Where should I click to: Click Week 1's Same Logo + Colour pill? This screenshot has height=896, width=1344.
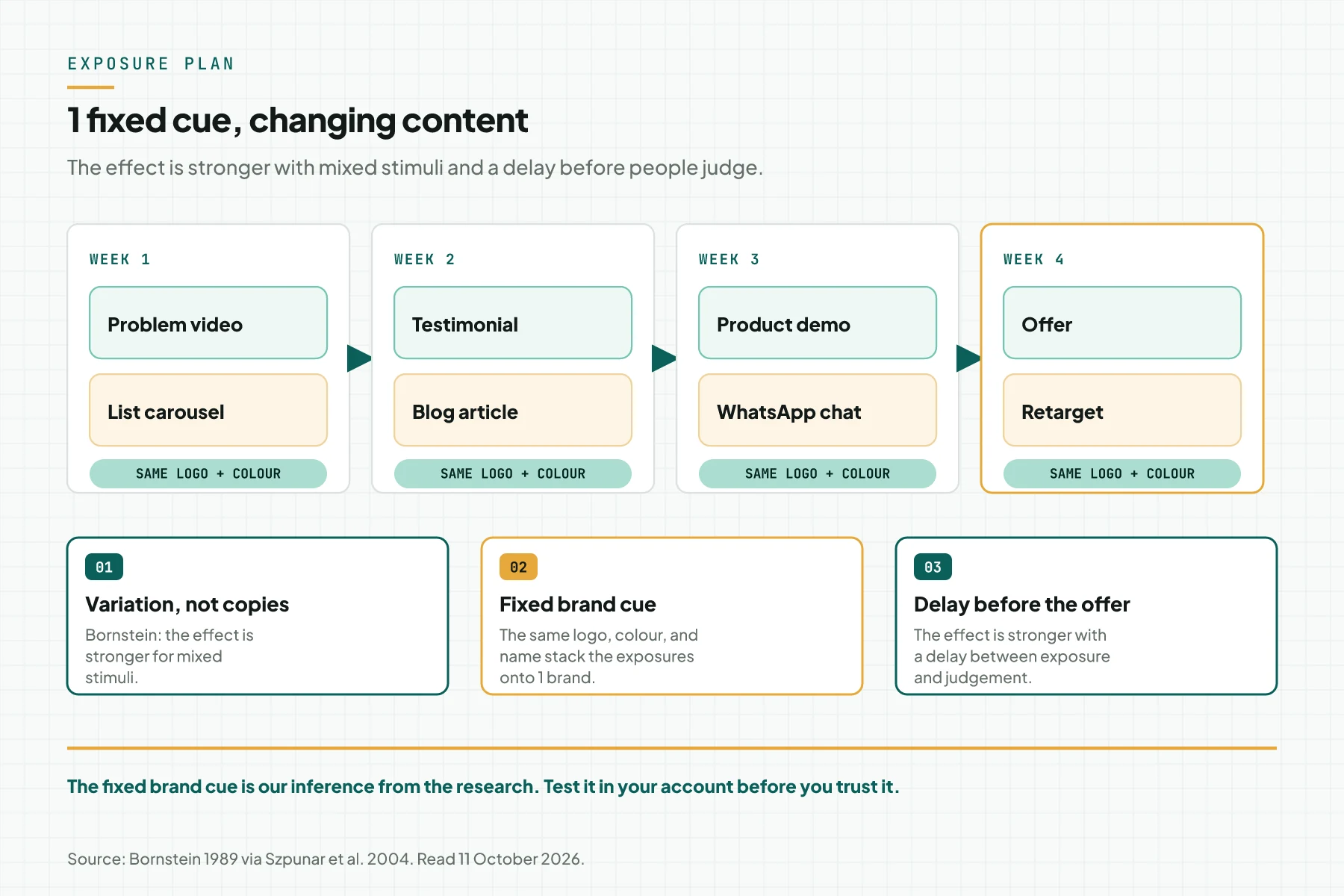click(x=208, y=473)
